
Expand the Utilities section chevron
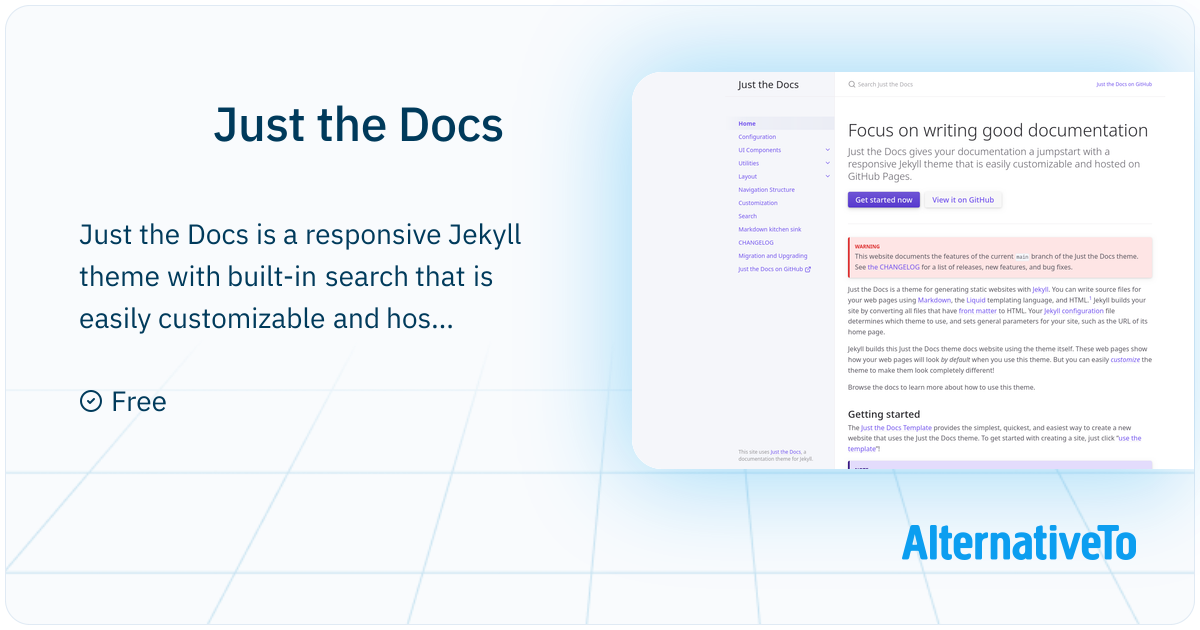tap(828, 163)
